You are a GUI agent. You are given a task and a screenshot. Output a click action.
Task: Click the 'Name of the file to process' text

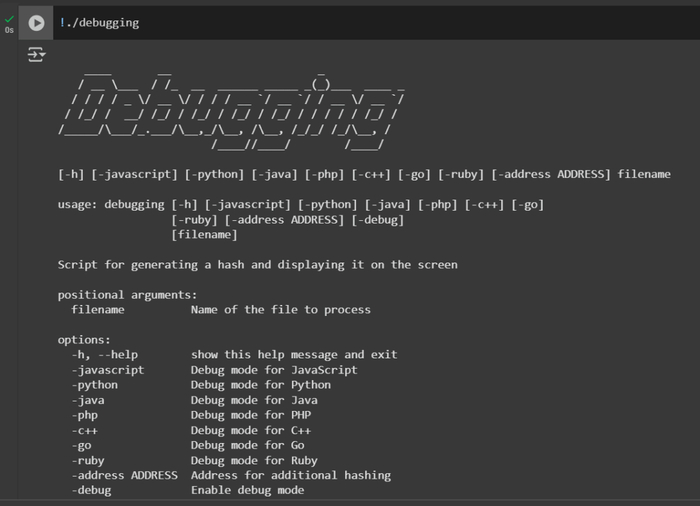coord(280,310)
